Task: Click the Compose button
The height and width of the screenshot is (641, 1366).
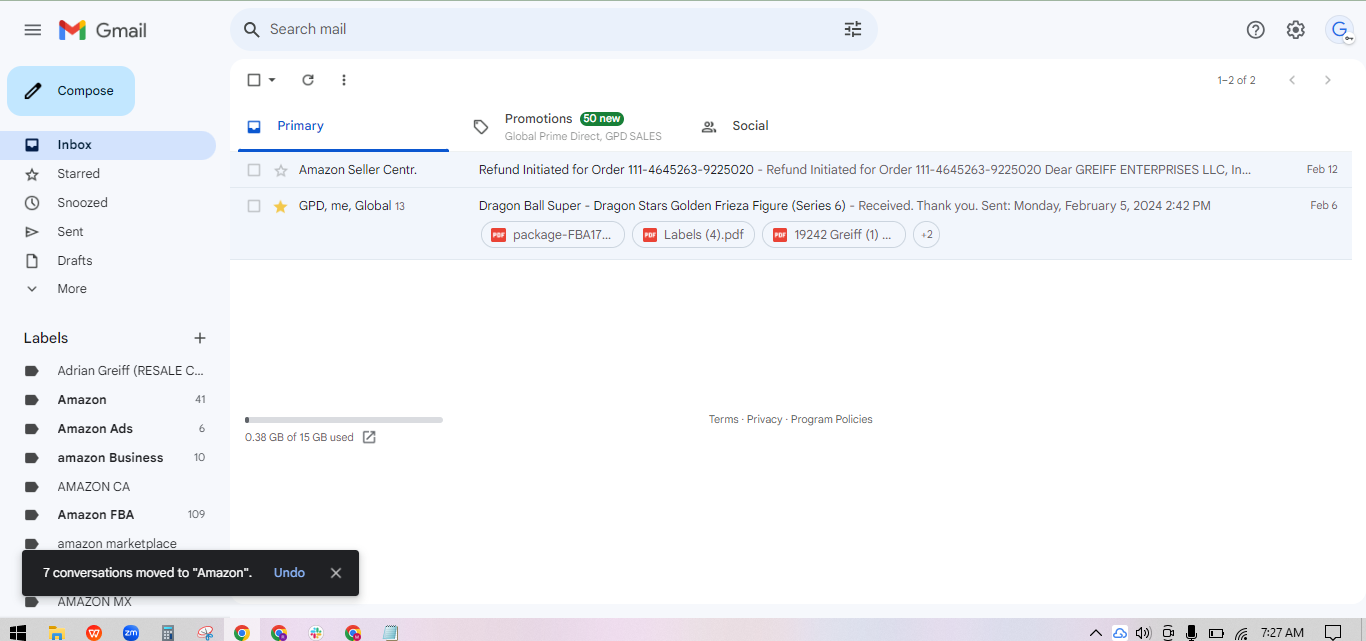Action: [x=71, y=91]
